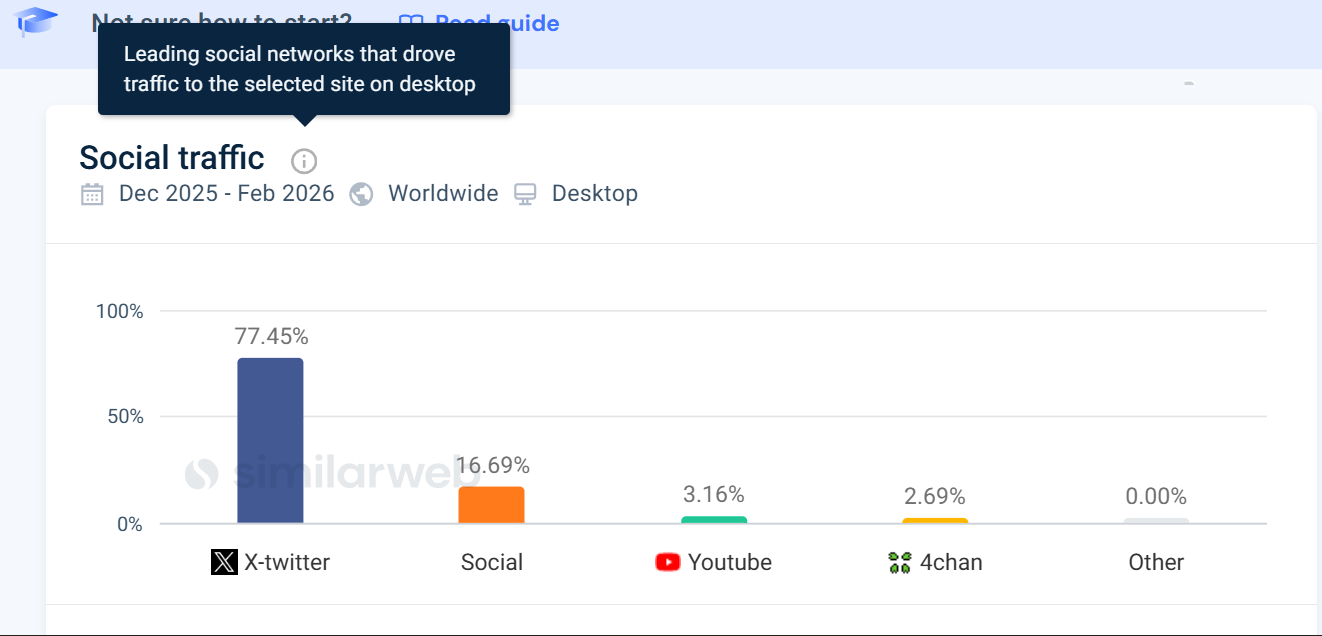Click the monitor icon beside Desktop

(525, 194)
